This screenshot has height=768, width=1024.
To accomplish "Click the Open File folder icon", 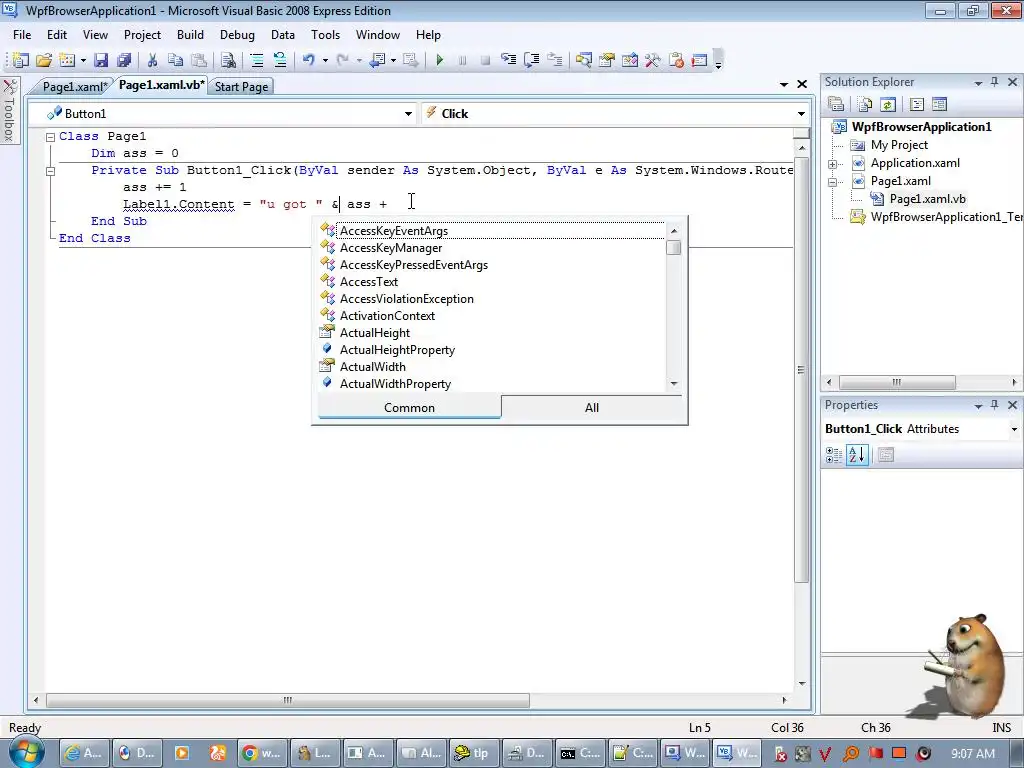I will pos(44,60).
